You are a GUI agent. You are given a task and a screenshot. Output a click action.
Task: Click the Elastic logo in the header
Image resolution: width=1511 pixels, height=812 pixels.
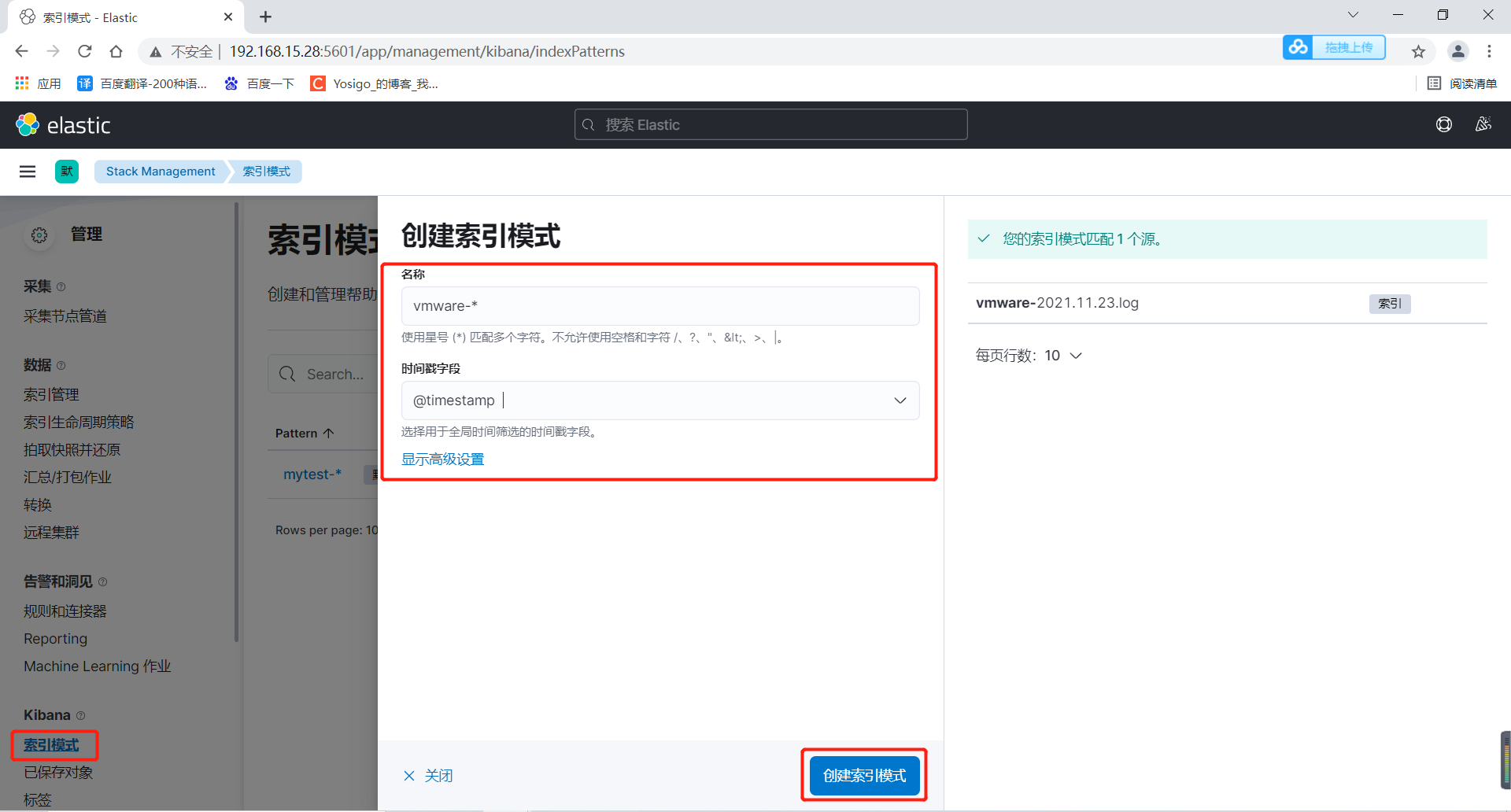[x=63, y=124]
